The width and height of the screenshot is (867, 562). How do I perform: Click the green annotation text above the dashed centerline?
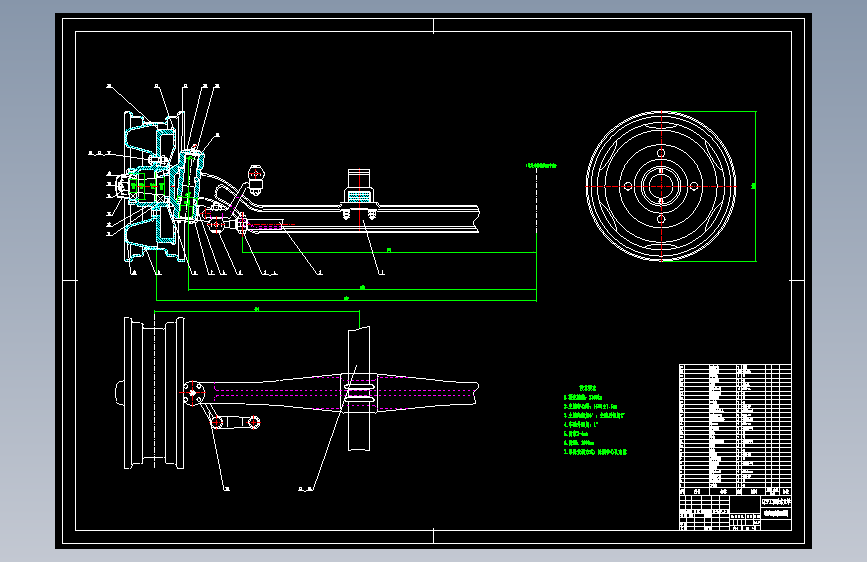(540, 165)
